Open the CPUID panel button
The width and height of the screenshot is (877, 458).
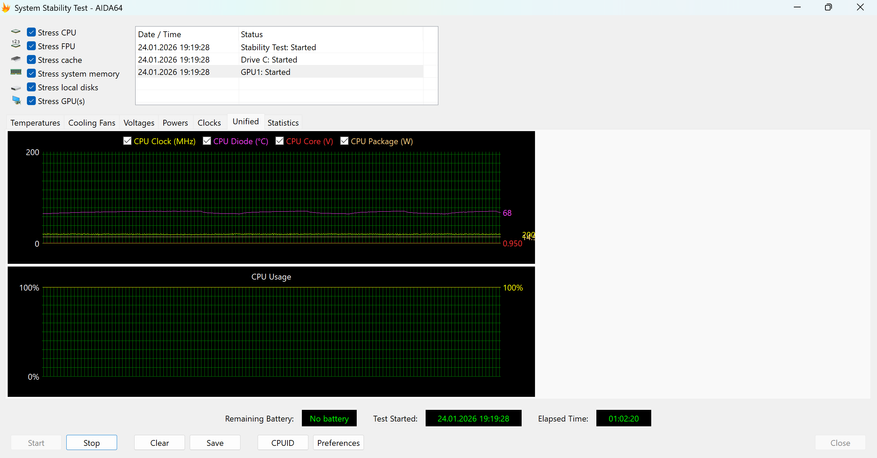click(x=283, y=443)
